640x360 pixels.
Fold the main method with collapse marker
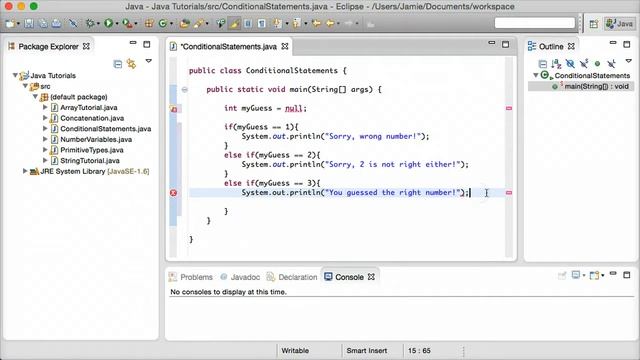click(184, 89)
